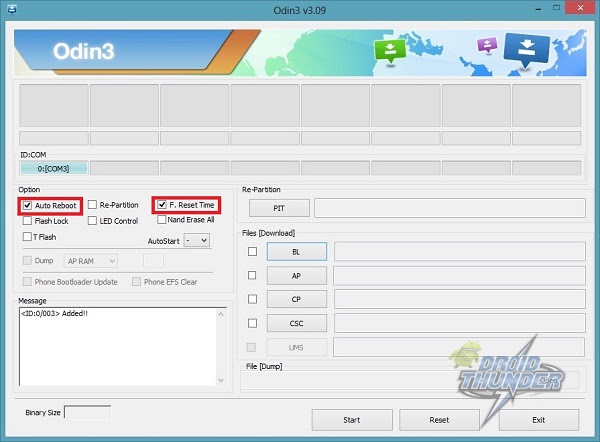
Task: Select the 0:[COM3] port box
Action: pos(54,168)
